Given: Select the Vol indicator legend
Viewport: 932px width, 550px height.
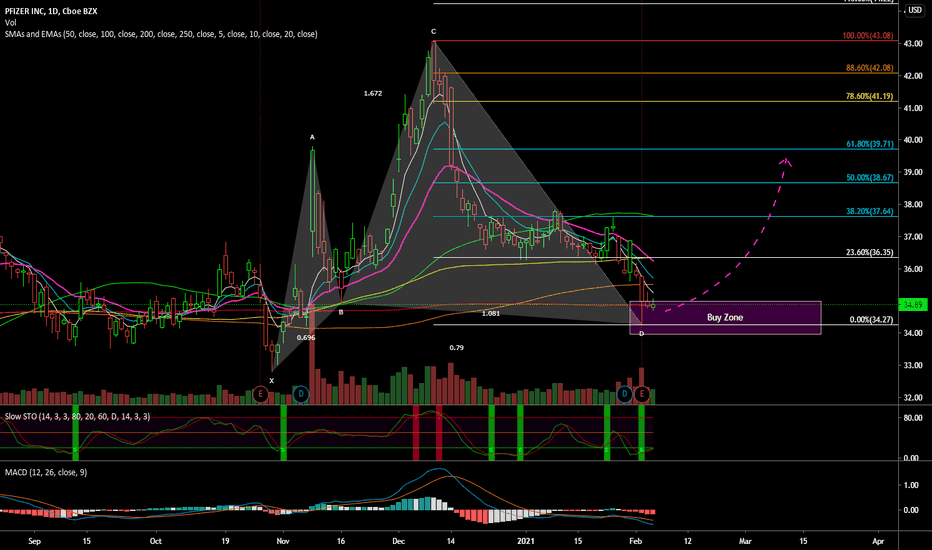Looking at the screenshot, I should [10, 23].
